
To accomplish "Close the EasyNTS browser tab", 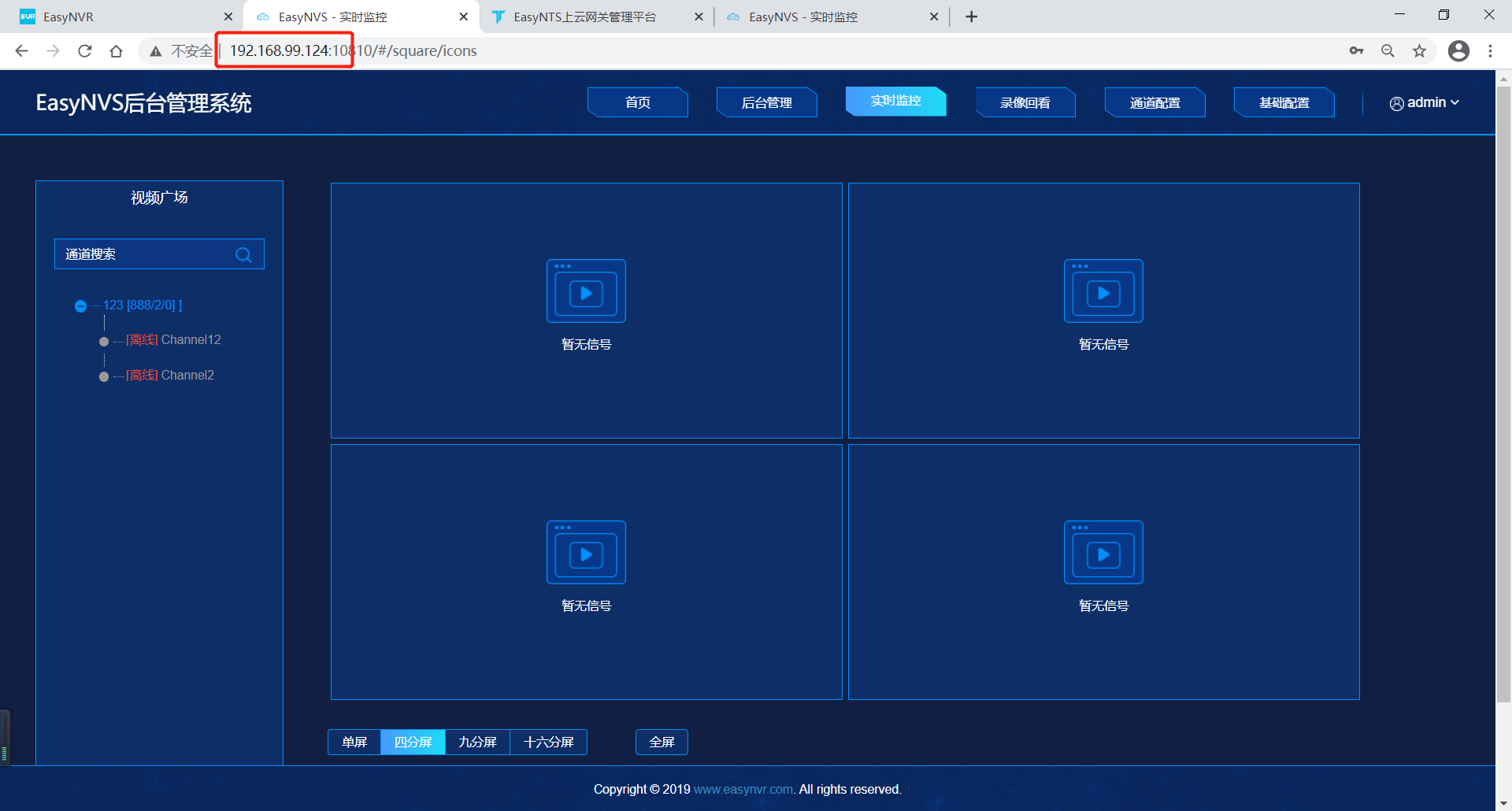I will click(699, 17).
